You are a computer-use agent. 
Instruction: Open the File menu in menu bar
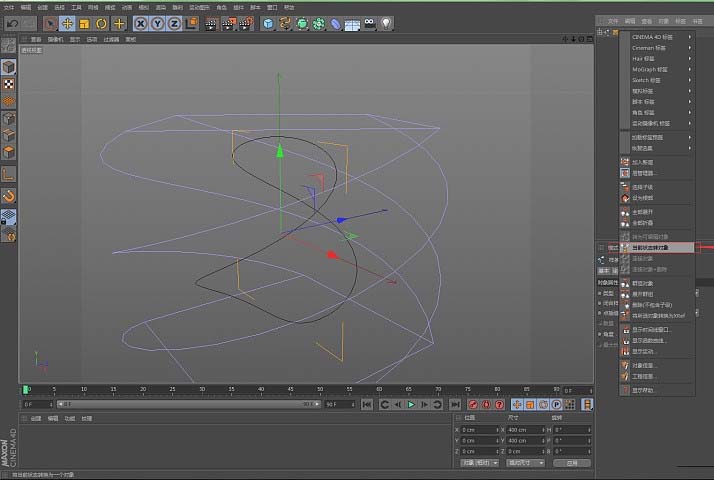point(11,6)
